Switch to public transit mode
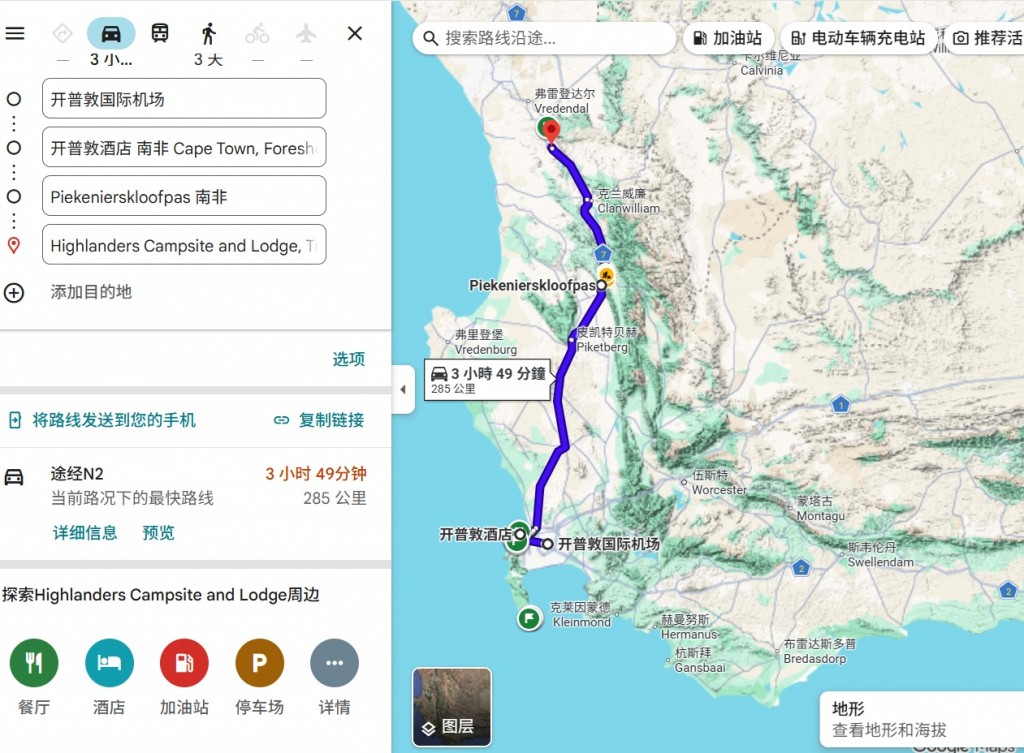Image resolution: width=1024 pixels, height=753 pixels. click(x=160, y=33)
